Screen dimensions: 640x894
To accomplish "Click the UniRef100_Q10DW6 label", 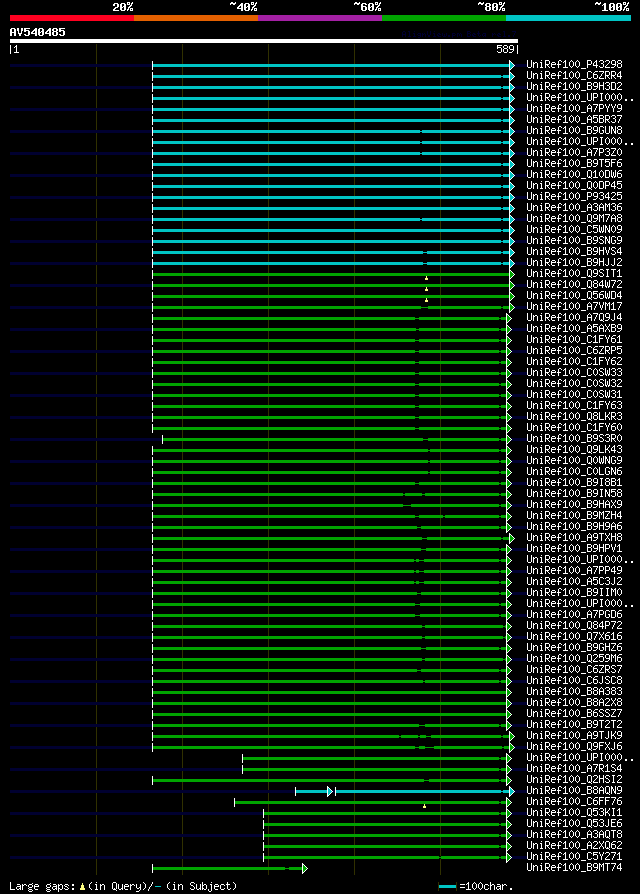I will (x=574, y=174).
